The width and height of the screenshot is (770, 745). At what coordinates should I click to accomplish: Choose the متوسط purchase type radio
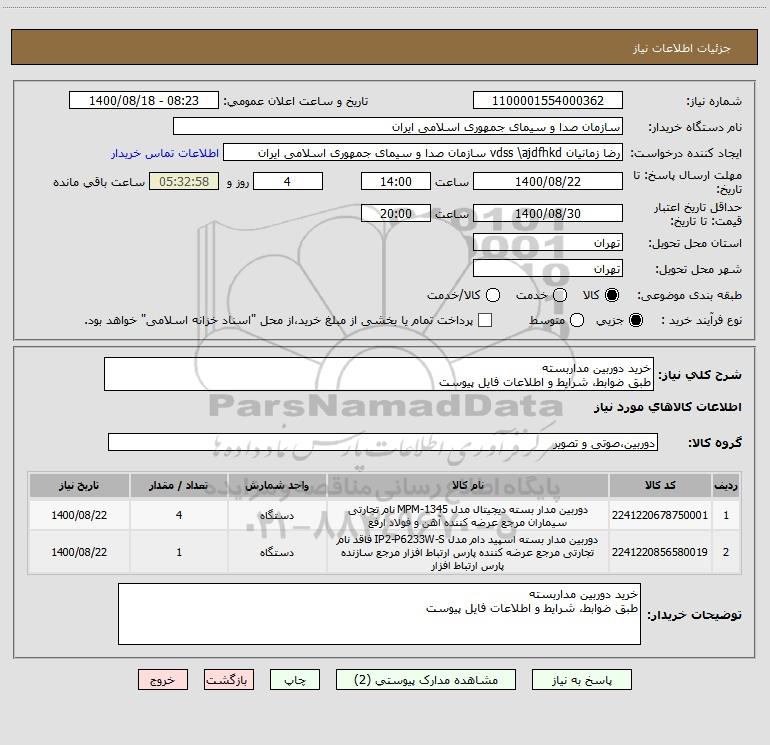(x=577, y=320)
